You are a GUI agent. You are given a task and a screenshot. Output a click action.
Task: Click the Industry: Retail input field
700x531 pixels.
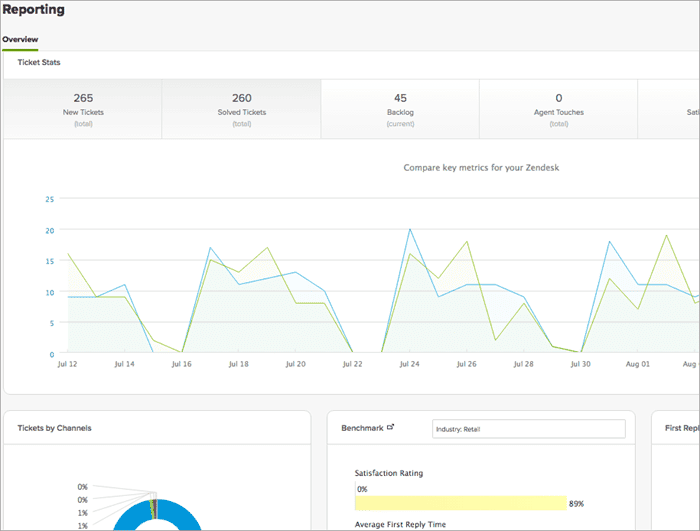click(528, 429)
